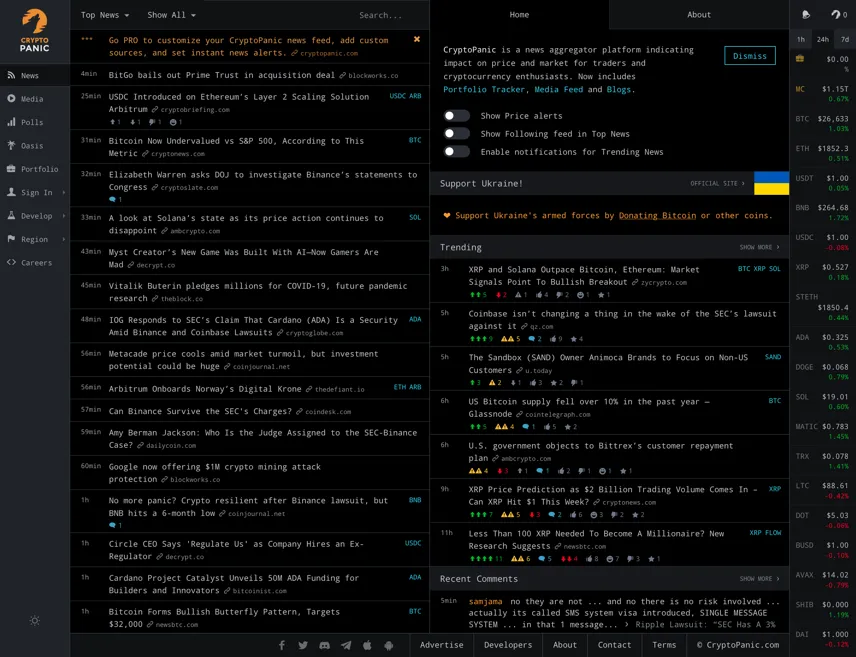Click Show More in Recent Comments header

pyautogui.click(x=759, y=579)
